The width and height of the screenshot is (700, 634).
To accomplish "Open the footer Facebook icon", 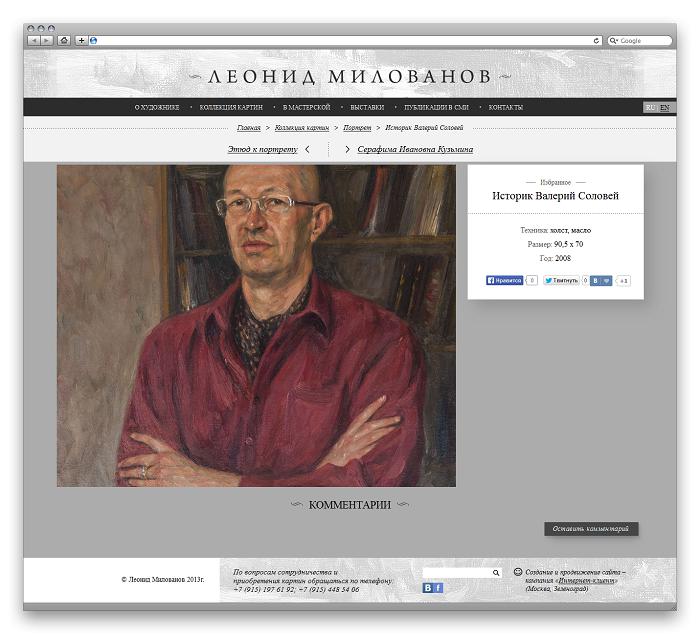I will [x=438, y=588].
